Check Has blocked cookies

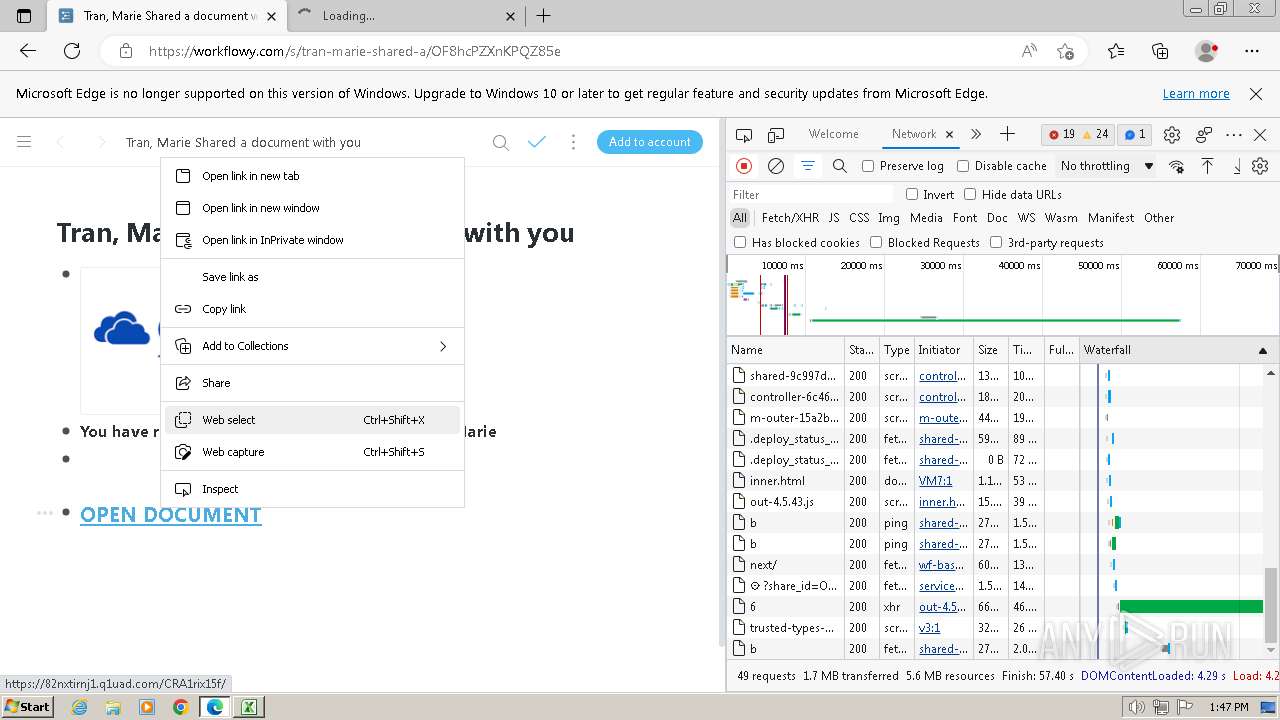click(740, 242)
